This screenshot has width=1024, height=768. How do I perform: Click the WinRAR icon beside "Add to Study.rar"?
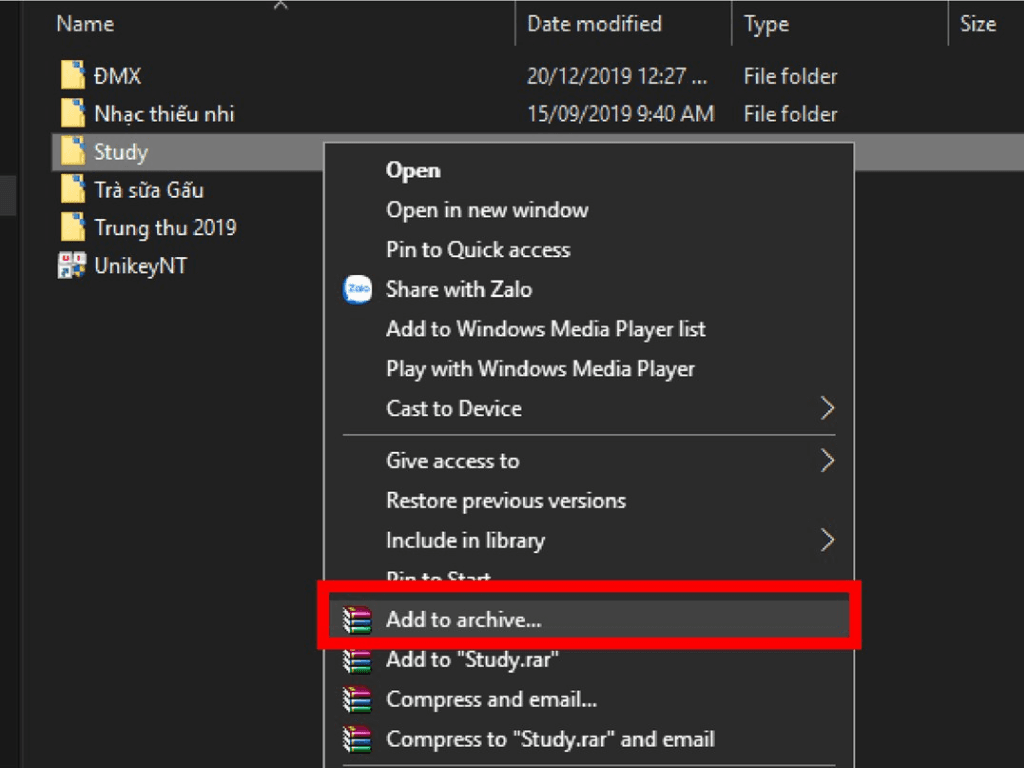[357, 660]
